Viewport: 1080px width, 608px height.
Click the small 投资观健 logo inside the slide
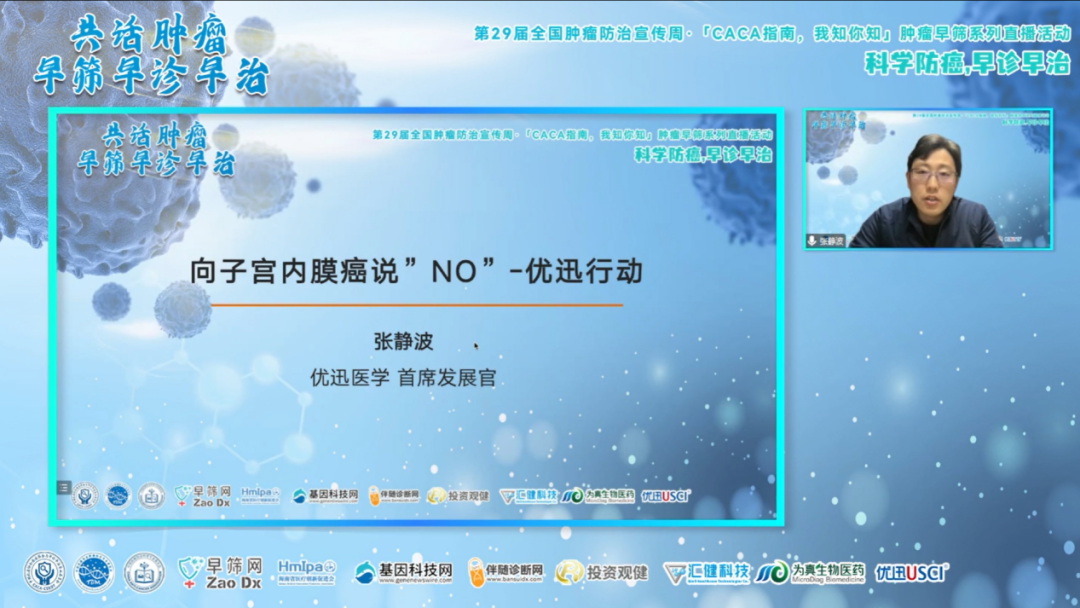click(x=458, y=496)
